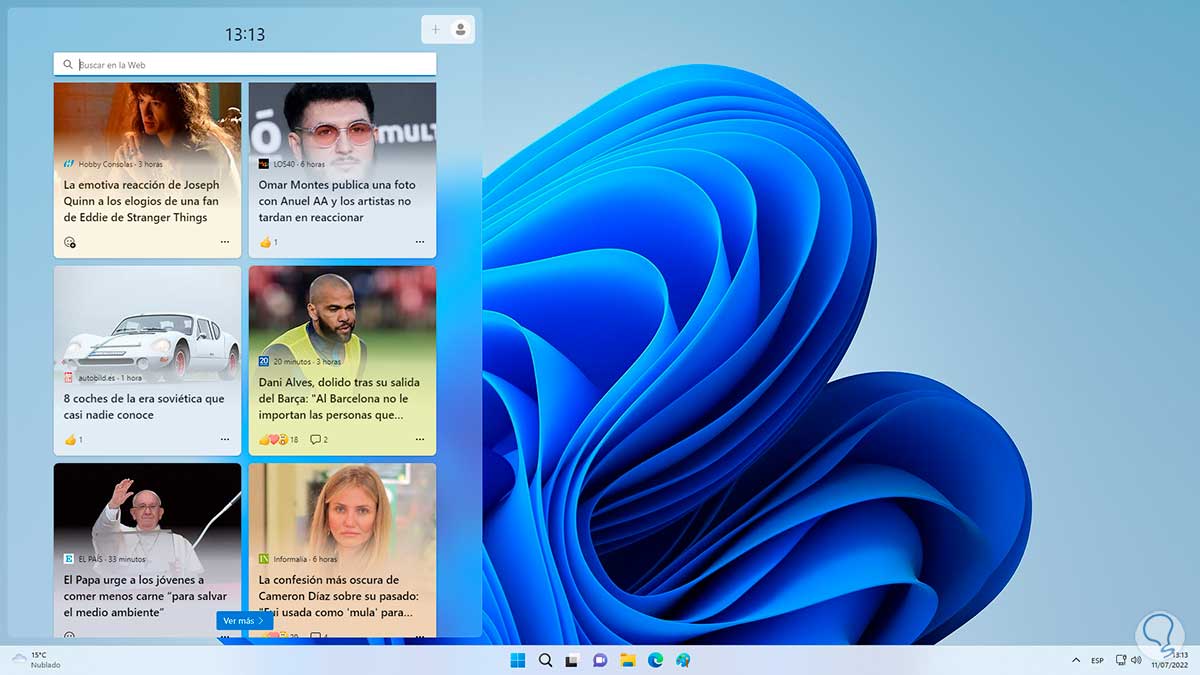Click the 13:13 time at the top of the widgets panel
The height and width of the screenshot is (675, 1200).
[x=244, y=34]
